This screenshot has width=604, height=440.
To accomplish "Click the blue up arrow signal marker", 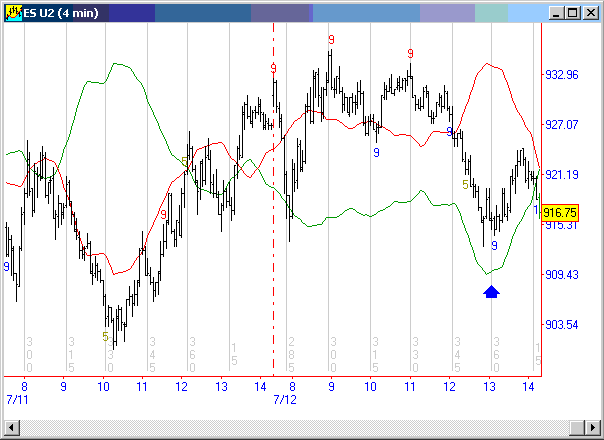I will (x=491, y=291).
